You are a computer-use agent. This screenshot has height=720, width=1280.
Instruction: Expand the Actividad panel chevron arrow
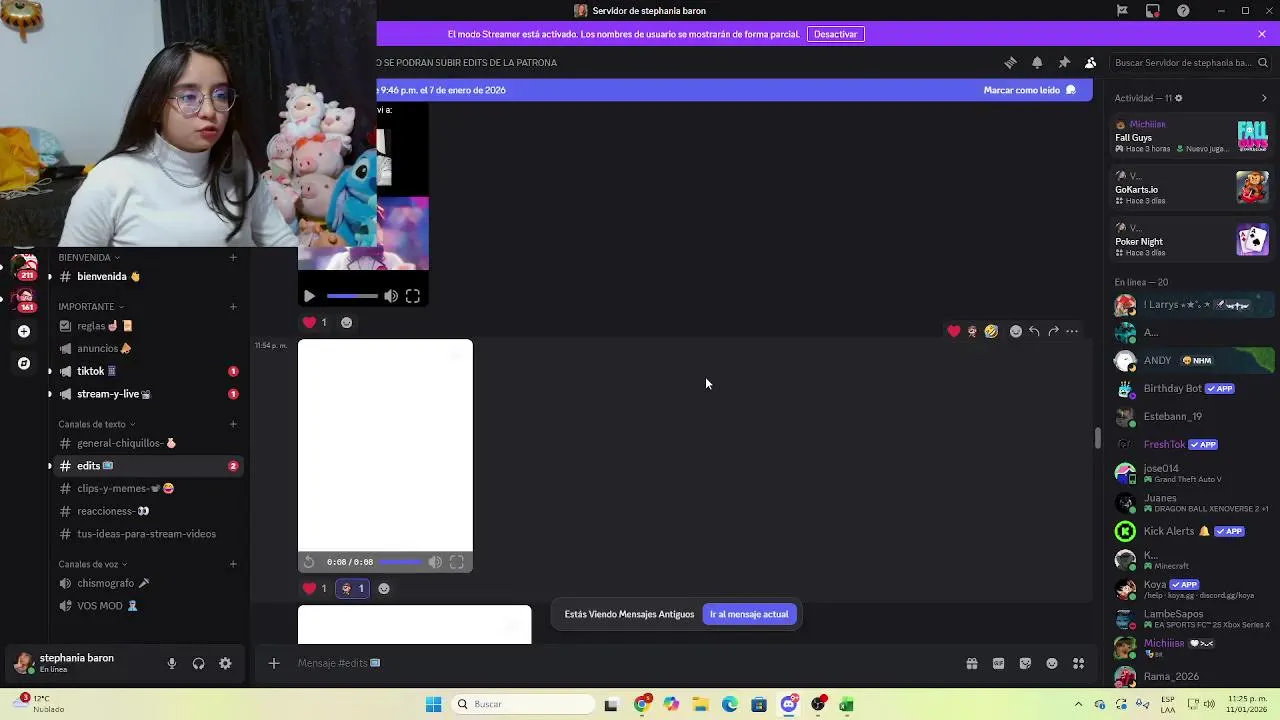1264,98
